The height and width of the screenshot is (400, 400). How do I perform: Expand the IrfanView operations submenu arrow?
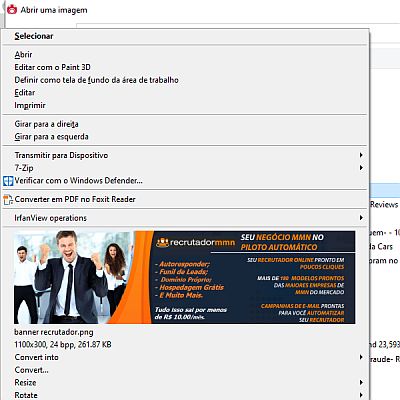(x=361, y=218)
